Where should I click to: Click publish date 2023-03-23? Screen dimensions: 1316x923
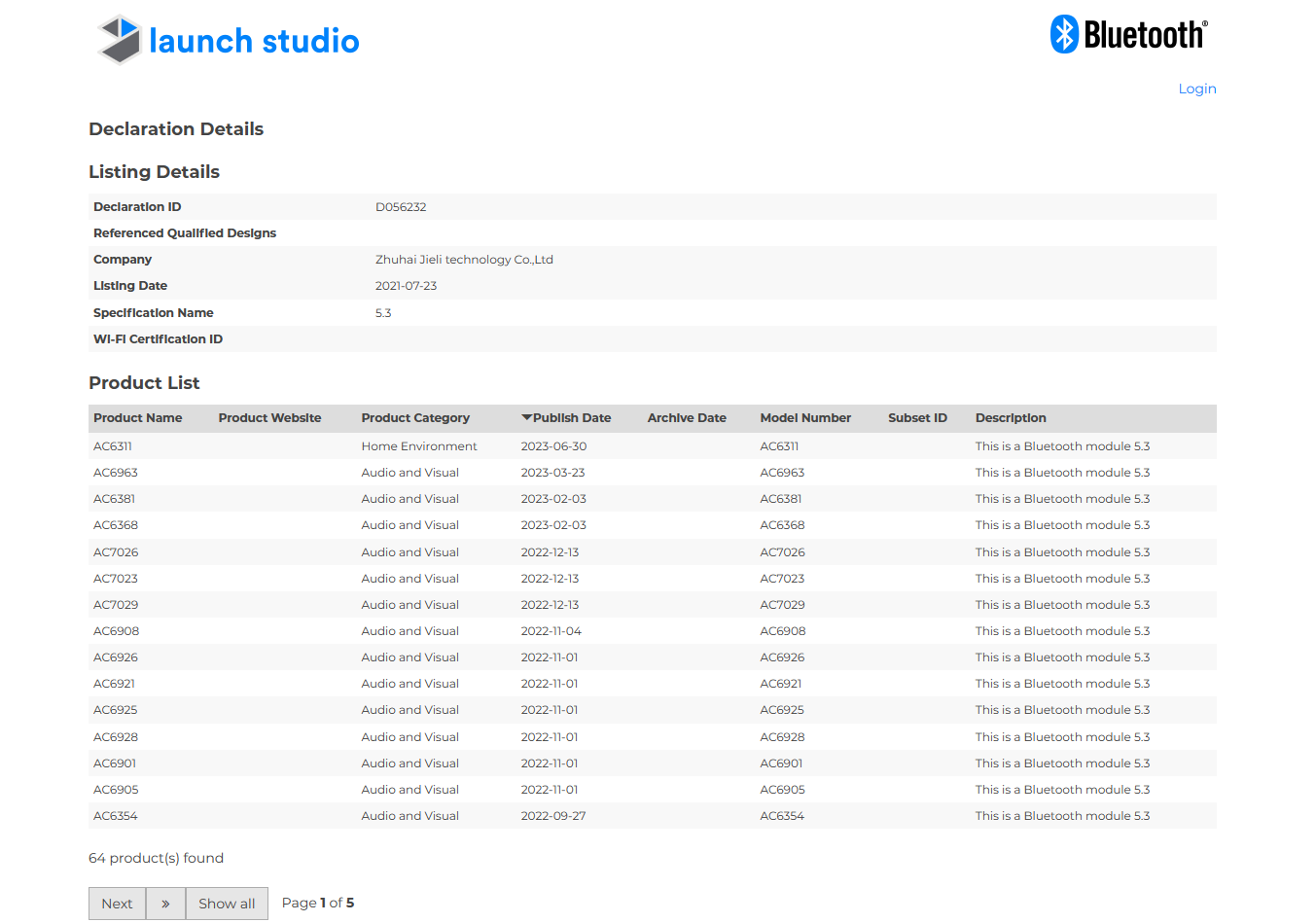coord(552,473)
